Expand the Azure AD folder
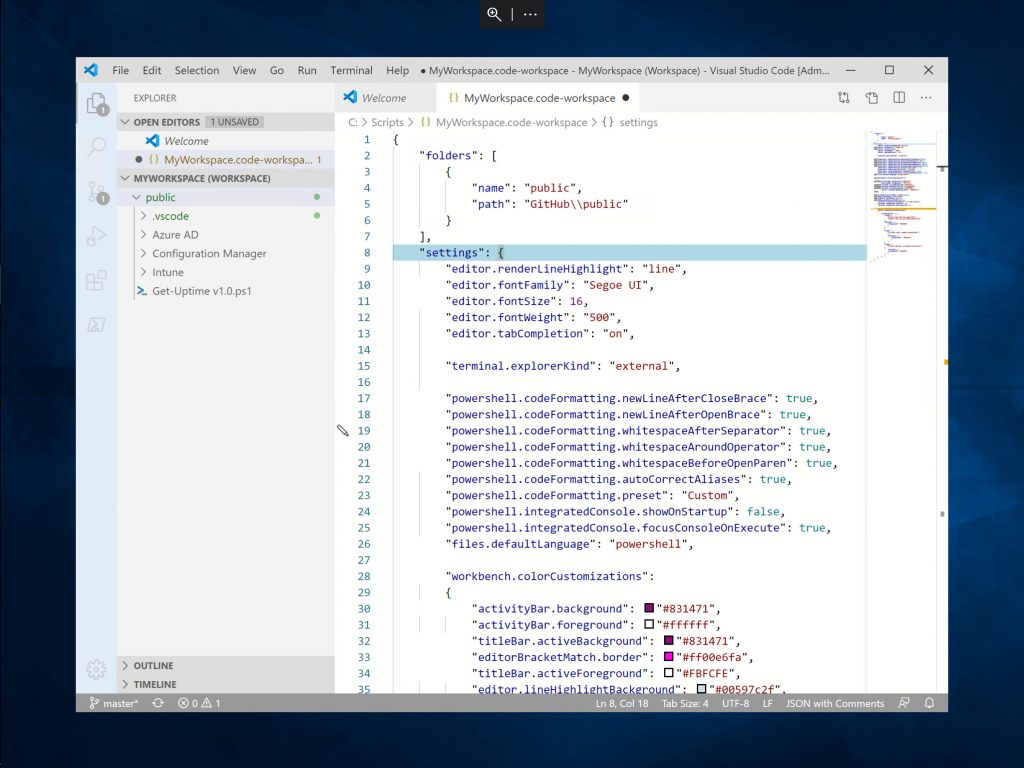 (x=143, y=234)
